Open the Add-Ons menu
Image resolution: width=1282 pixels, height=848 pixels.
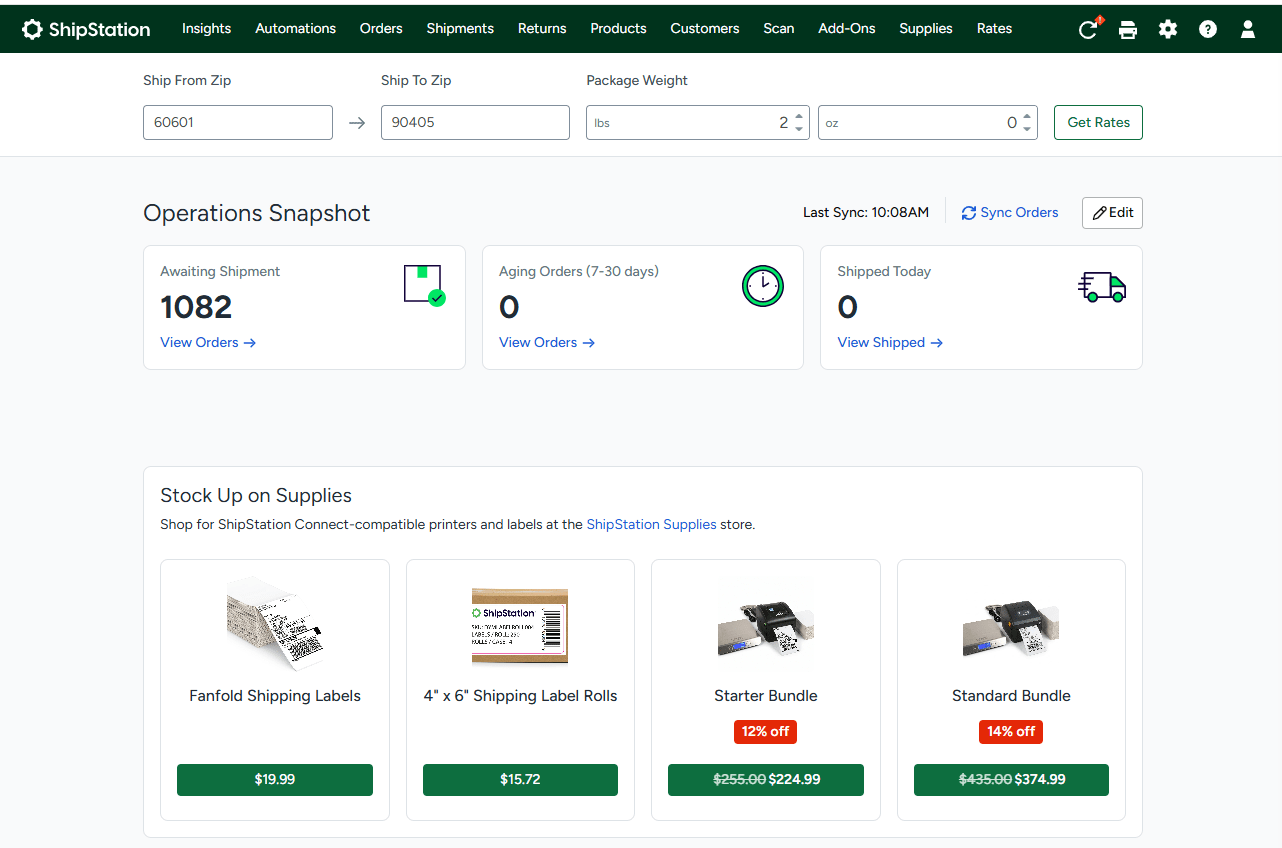click(x=847, y=28)
